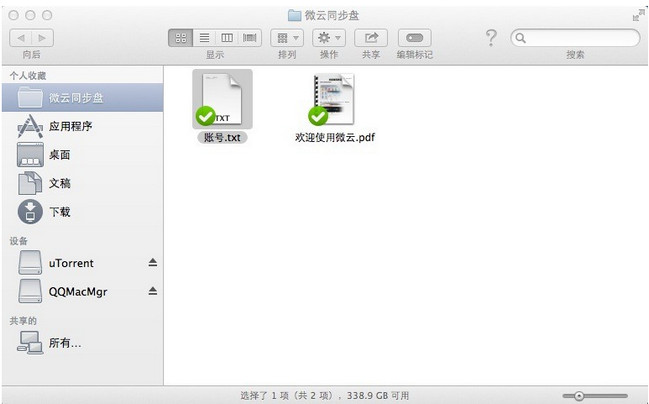Select 微云同步盘 in the sidebar
Viewport: 649px width, 404px height.
pyautogui.click(x=82, y=98)
